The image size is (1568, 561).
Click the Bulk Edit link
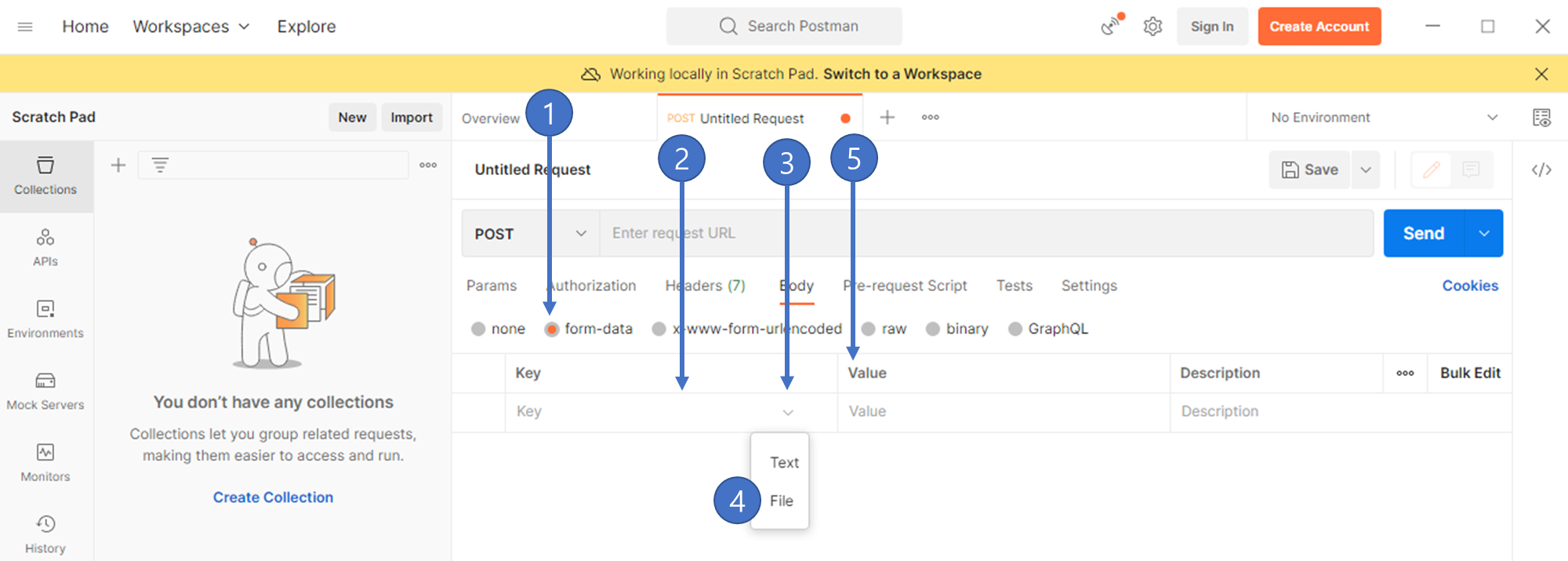[x=1470, y=373]
